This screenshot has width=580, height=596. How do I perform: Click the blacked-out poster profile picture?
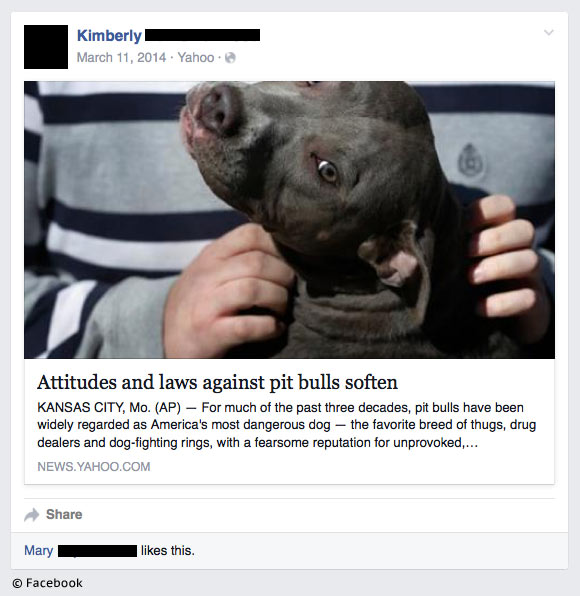(46, 47)
